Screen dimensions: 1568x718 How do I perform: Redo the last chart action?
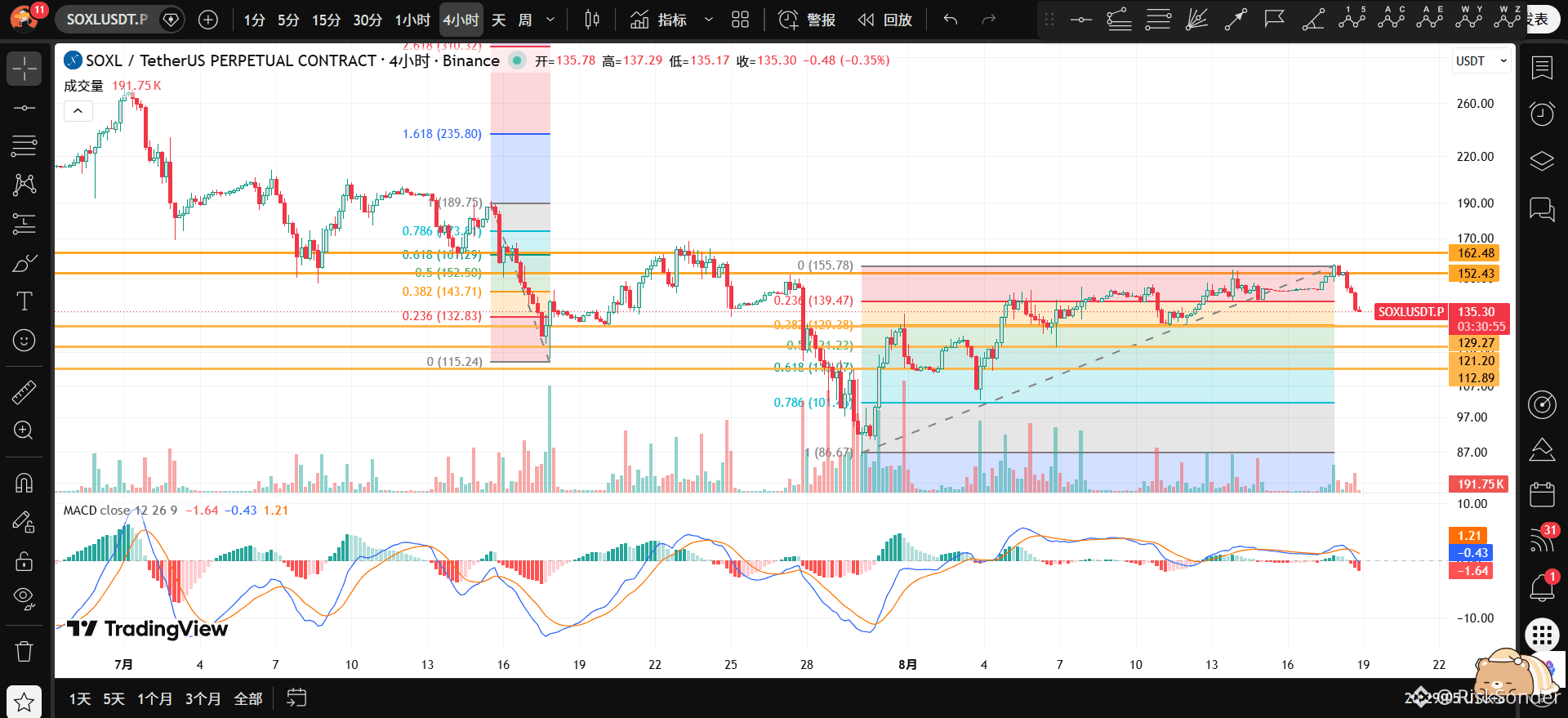[x=988, y=20]
